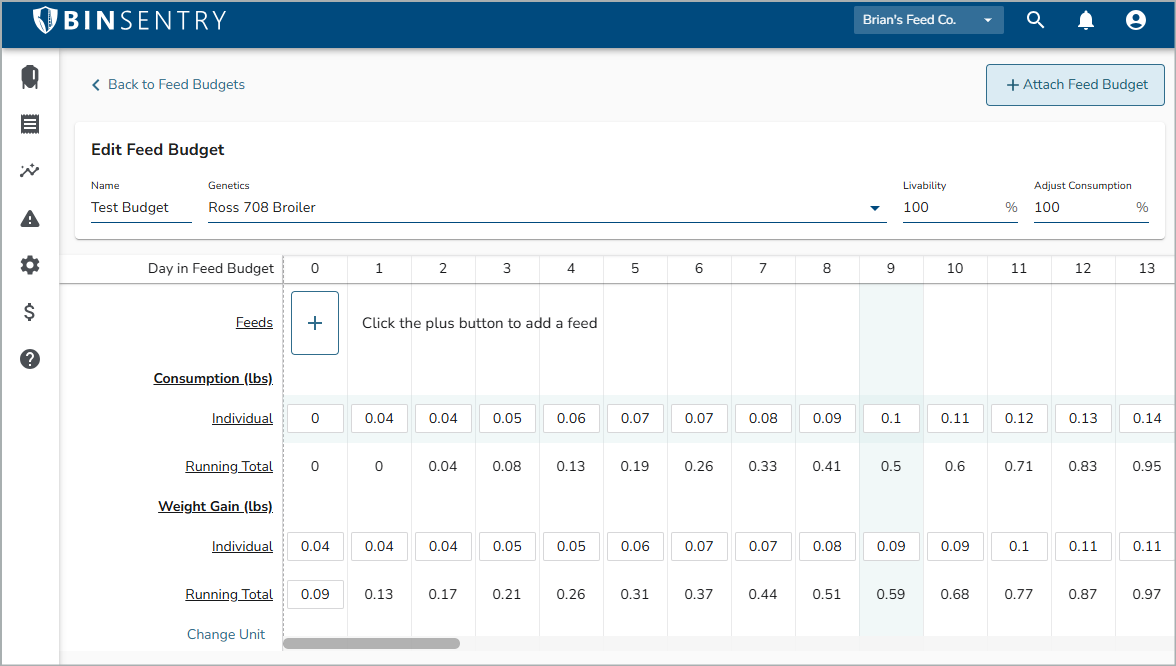The height and width of the screenshot is (666, 1176).
Task: Expand the Brian's Feed Co. company selector
Action: [928, 19]
